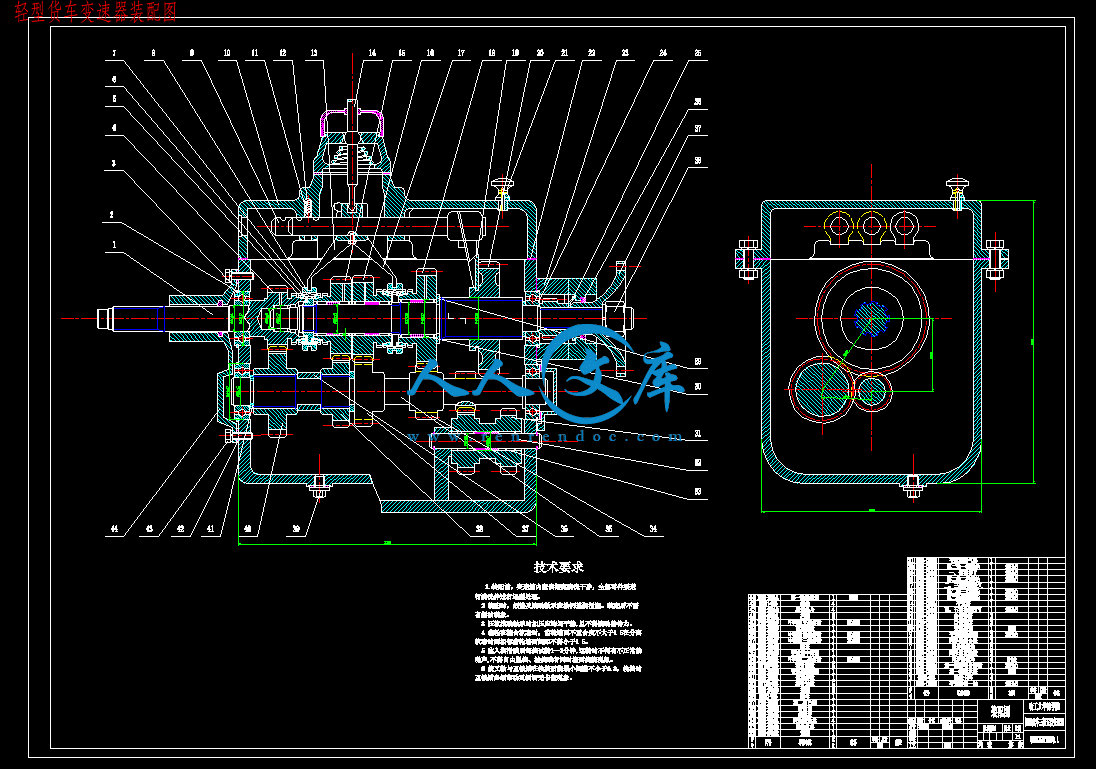Click part callout number 24
Viewport: 1096px width, 769px height.
[663, 53]
